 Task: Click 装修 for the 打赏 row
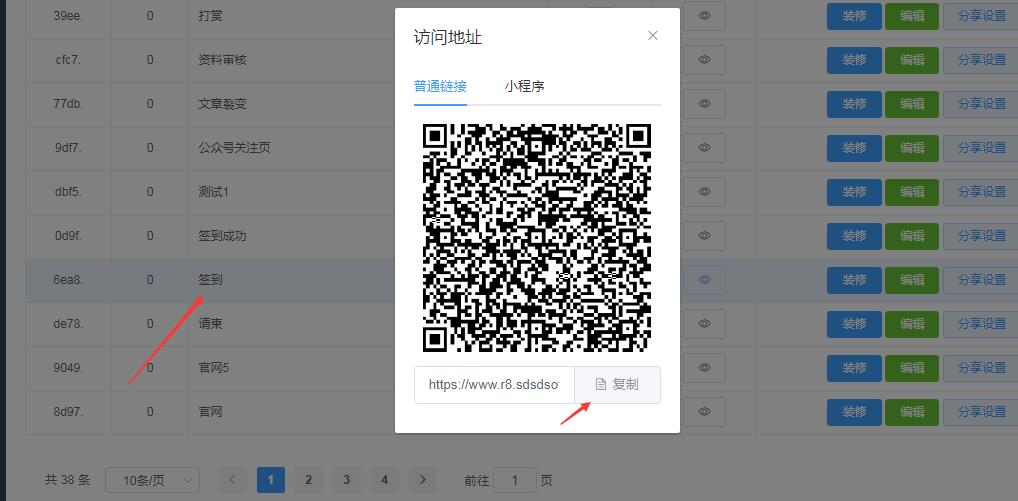854,16
